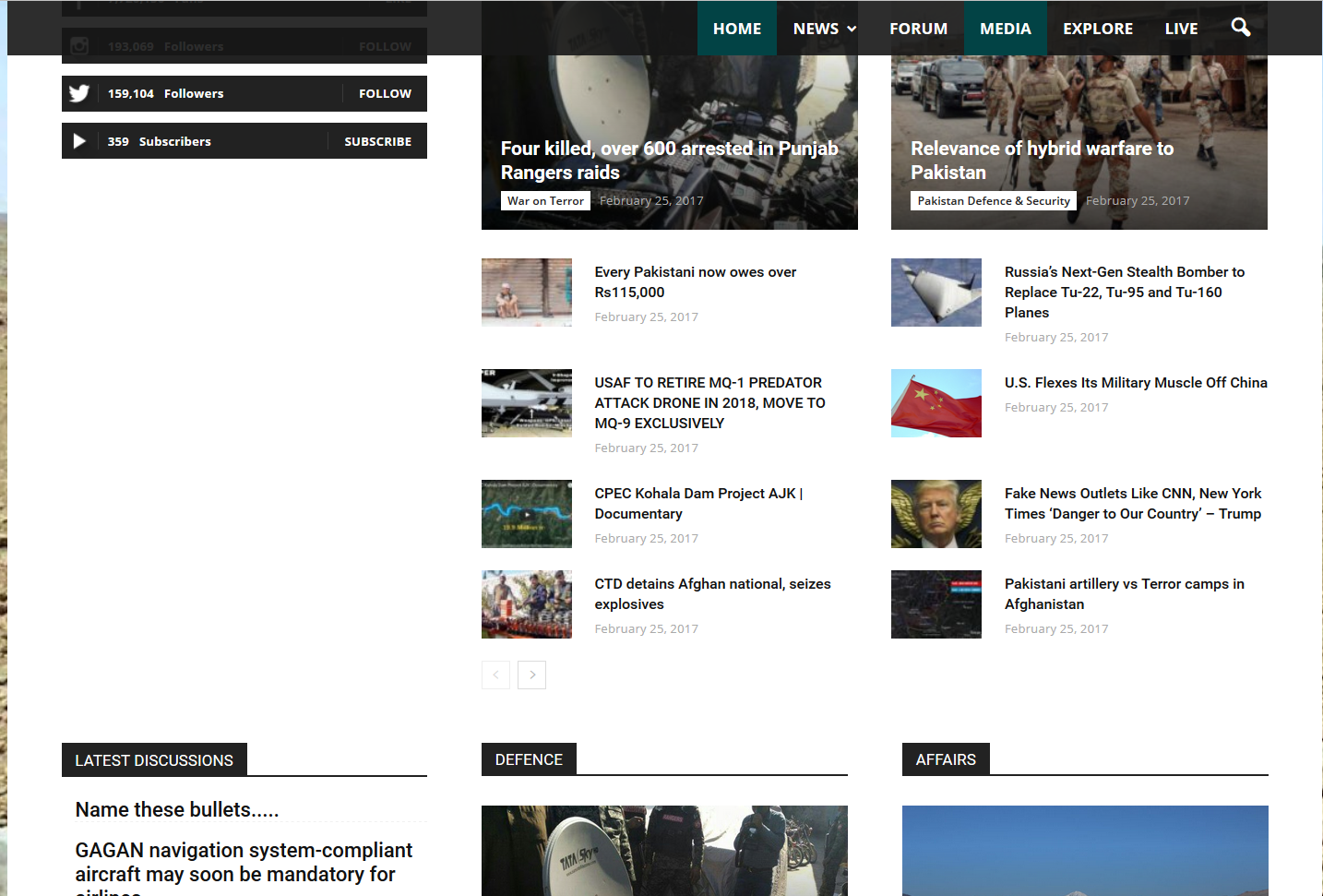Screen dimensions: 1323x896
Task: Click the Defence section featured image
Action: click(664, 851)
